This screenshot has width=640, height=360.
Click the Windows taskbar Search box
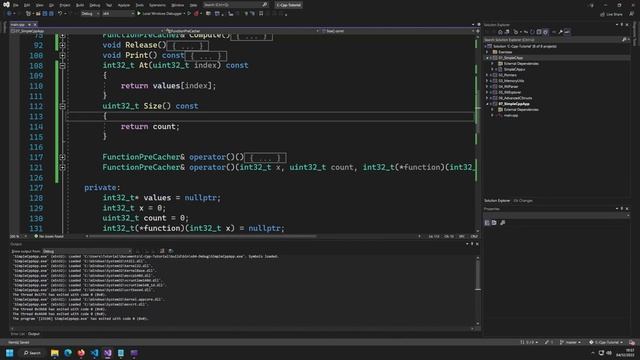point(32,353)
